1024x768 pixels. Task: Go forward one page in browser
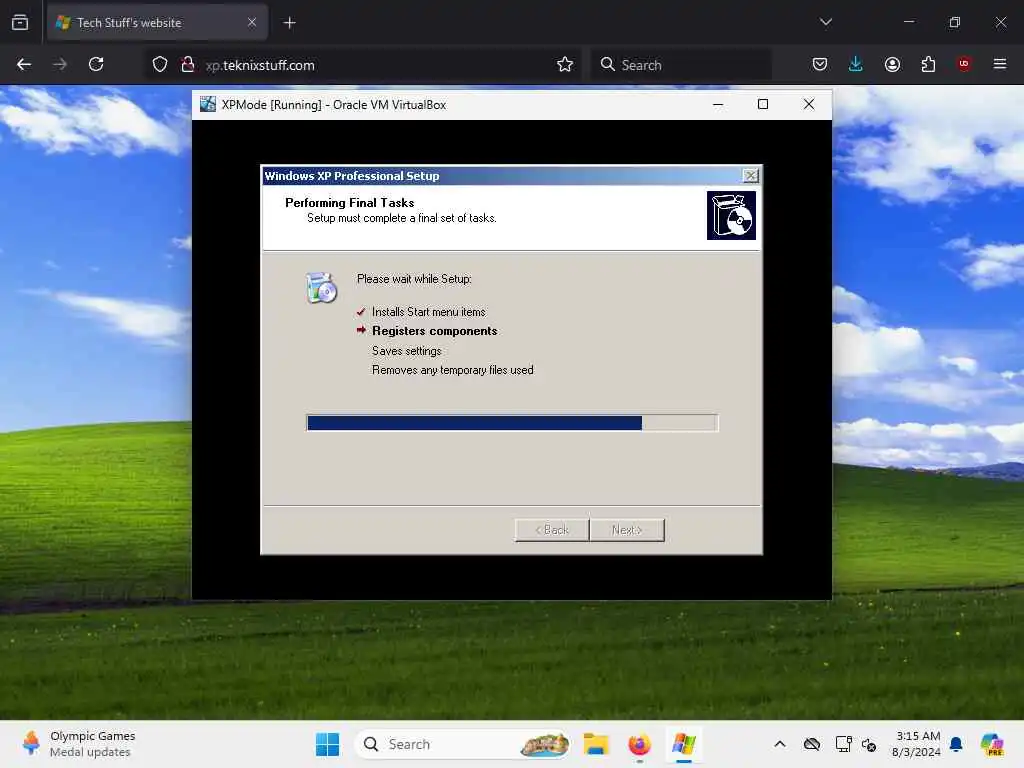pyautogui.click(x=60, y=64)
